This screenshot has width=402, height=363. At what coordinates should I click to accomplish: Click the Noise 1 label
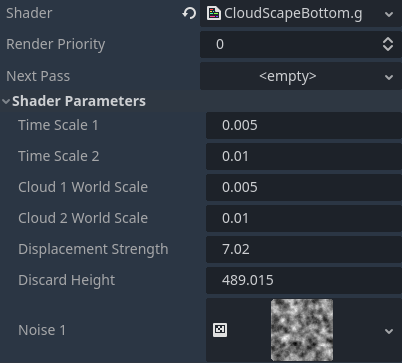click(x=42, y=330)
